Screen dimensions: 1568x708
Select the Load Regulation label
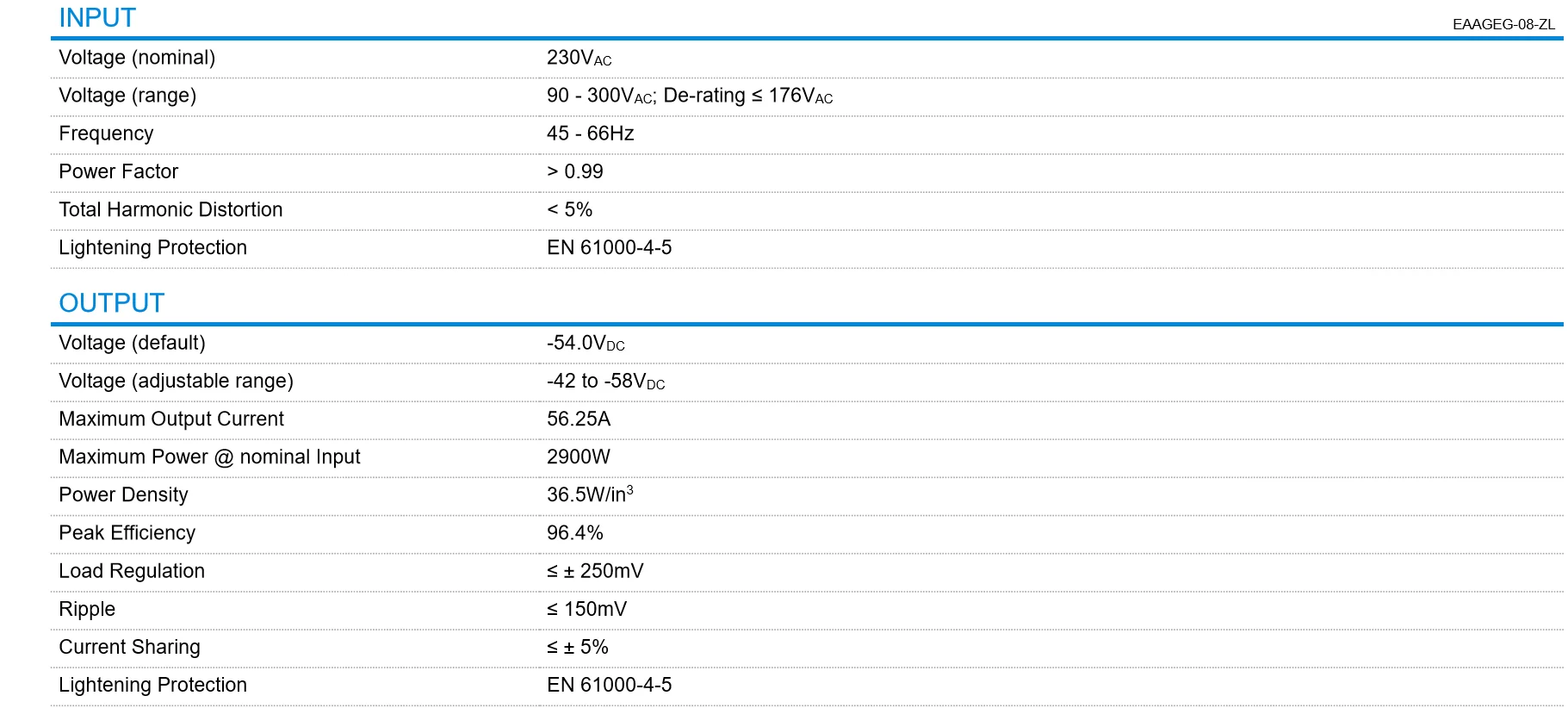pos(132,571)
